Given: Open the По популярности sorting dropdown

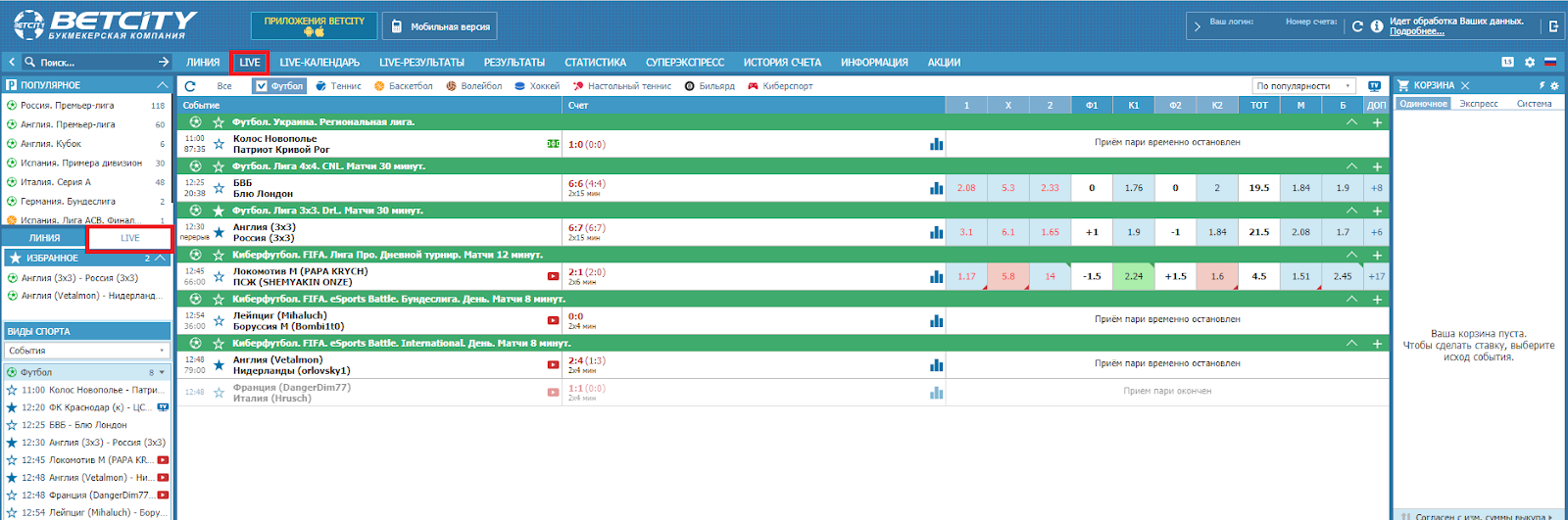Looking at the screenshot, I should [1303, 86].
